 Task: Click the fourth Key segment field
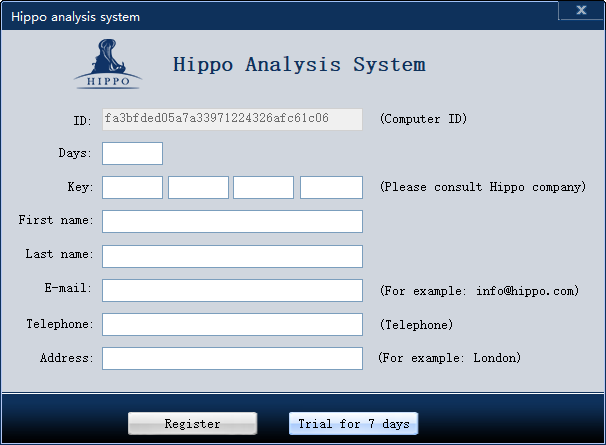pyautogui.click(x=331, y=187)
